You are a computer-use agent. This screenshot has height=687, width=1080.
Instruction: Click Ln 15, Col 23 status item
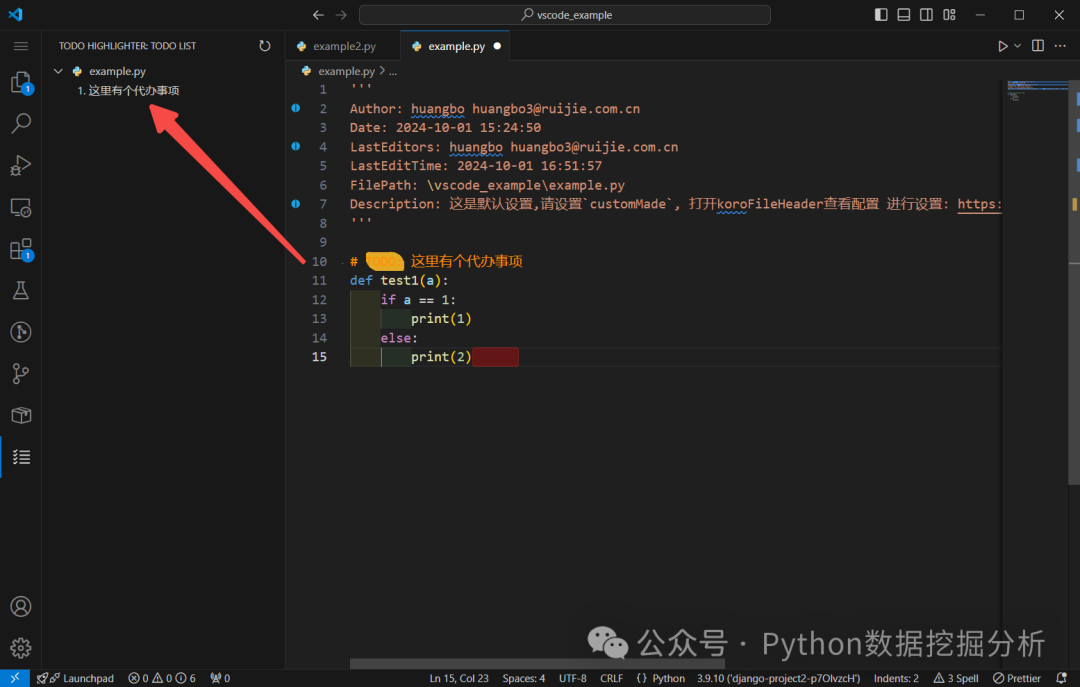[459, 678]
